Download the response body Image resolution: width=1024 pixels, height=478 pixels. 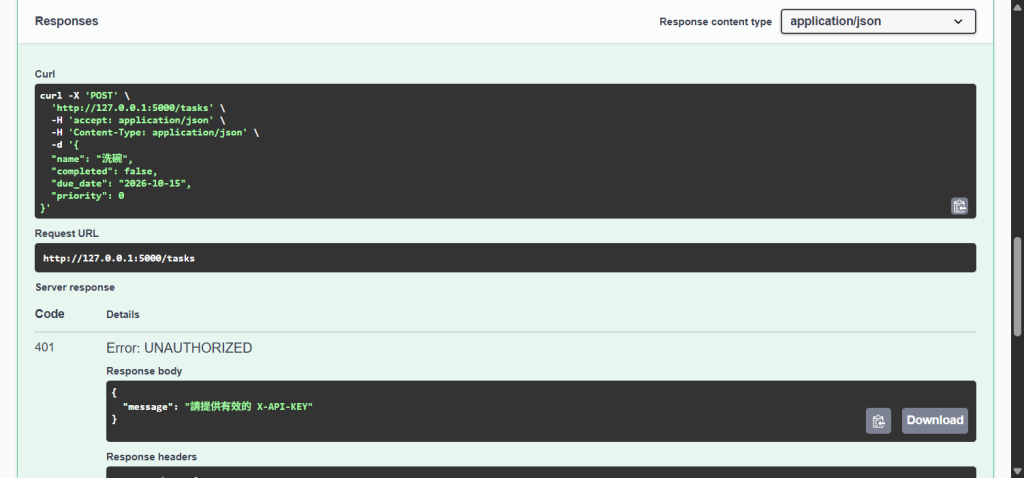coord(935,421)
